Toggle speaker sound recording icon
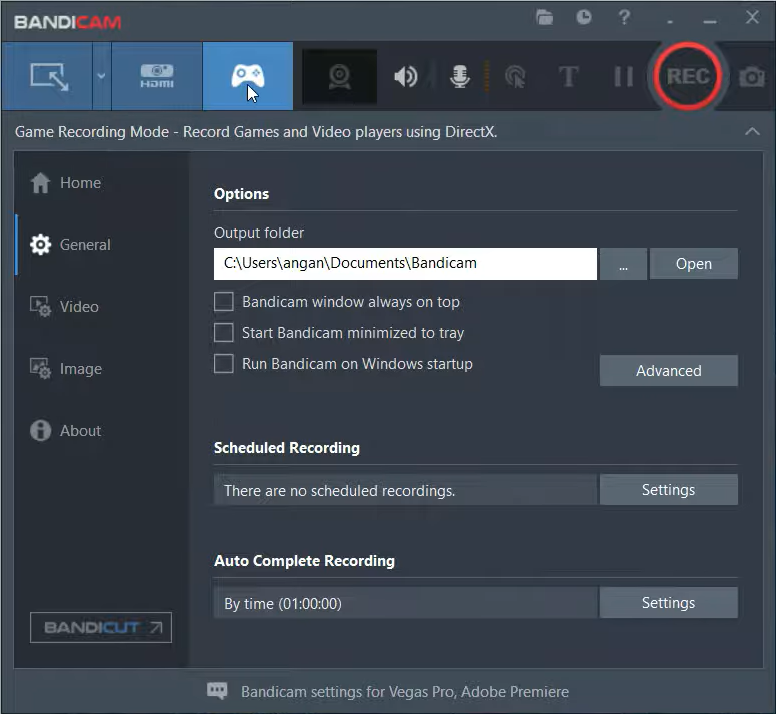Viewport: 776px width, 714px height. 406,77
